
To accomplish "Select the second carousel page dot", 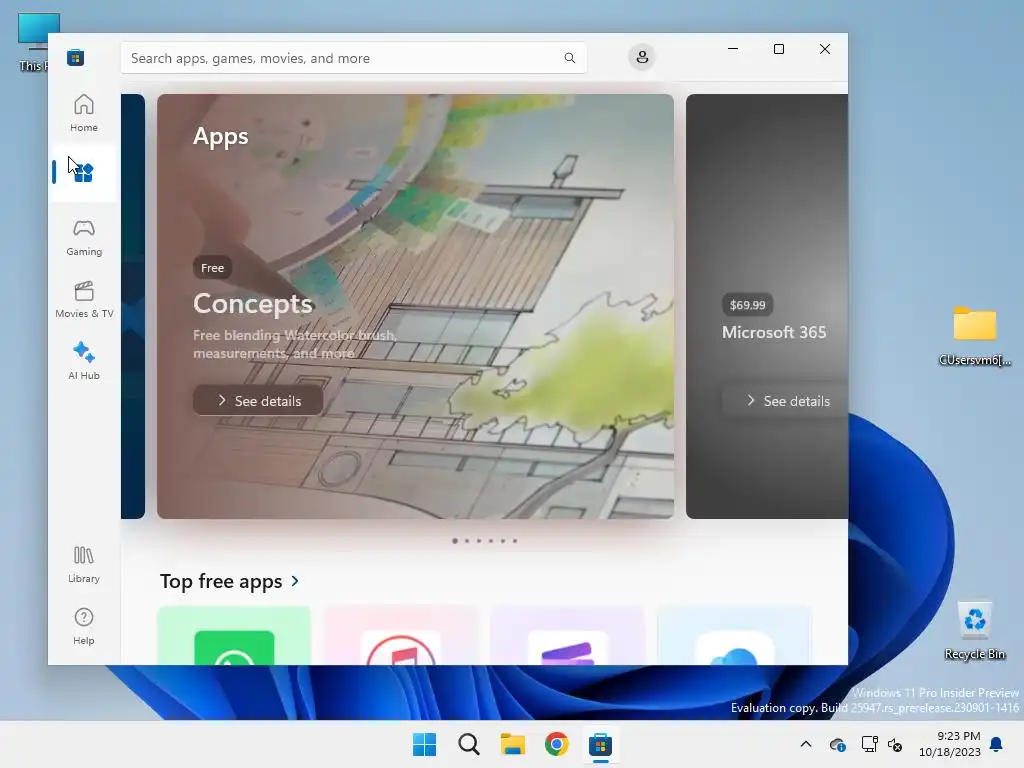I will click(467, 541).
